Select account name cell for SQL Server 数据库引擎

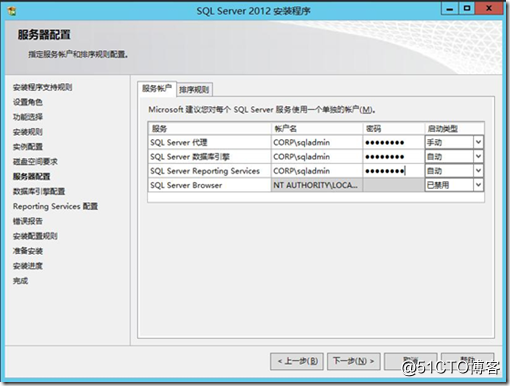coord(317,157)
